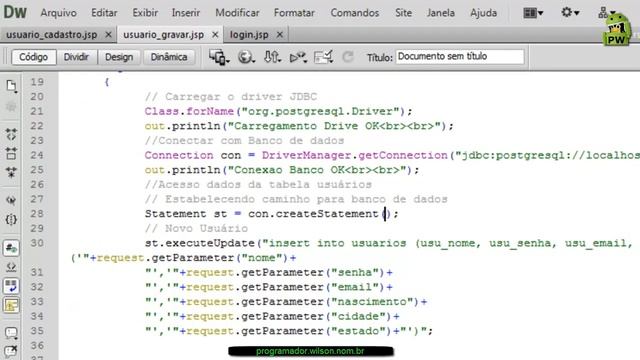Click remove comment icon
Viewport: 640px width, 360px height.
pyautogui.click(x=11, y=351)
